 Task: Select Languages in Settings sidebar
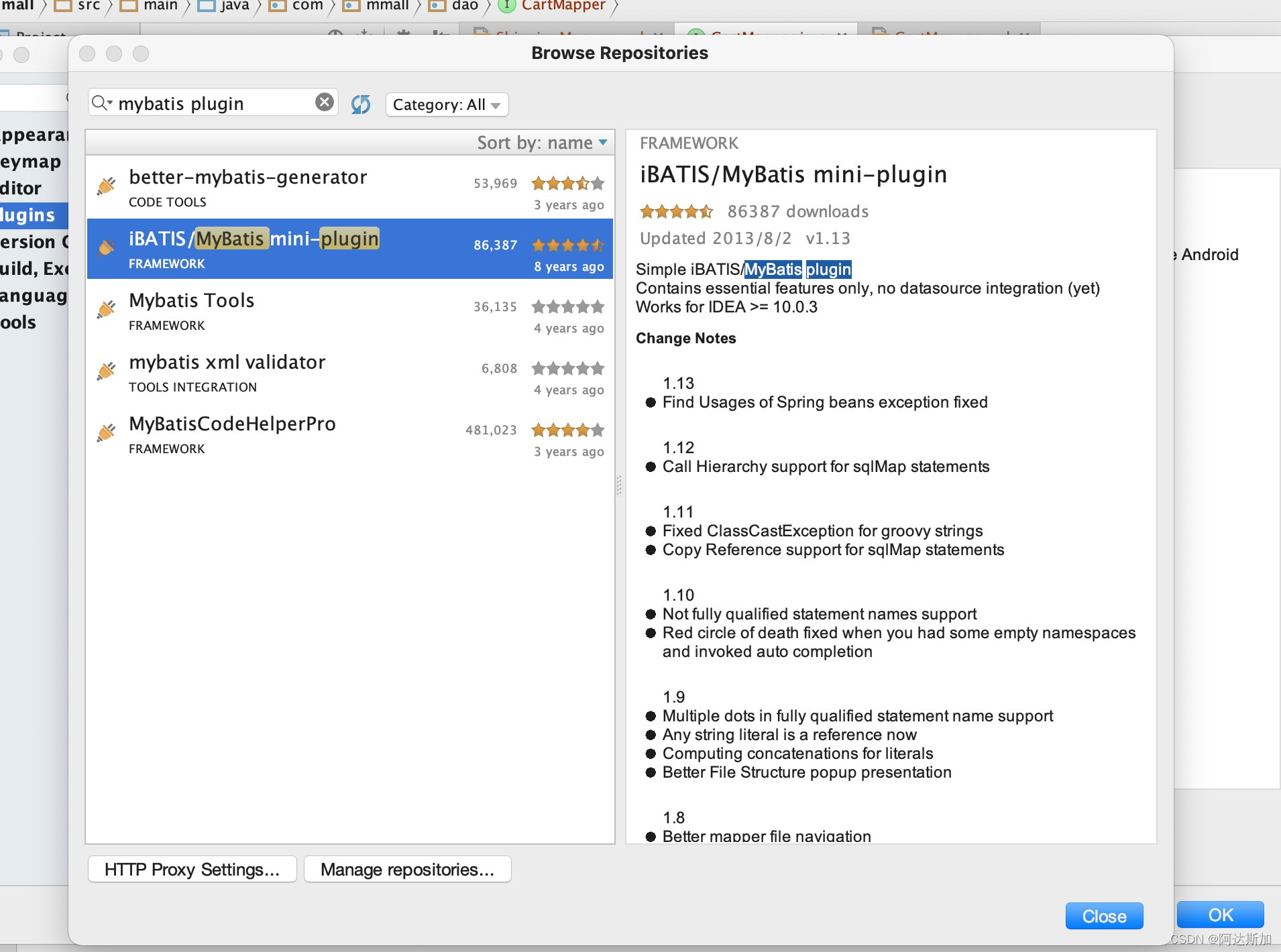(34, 296)
